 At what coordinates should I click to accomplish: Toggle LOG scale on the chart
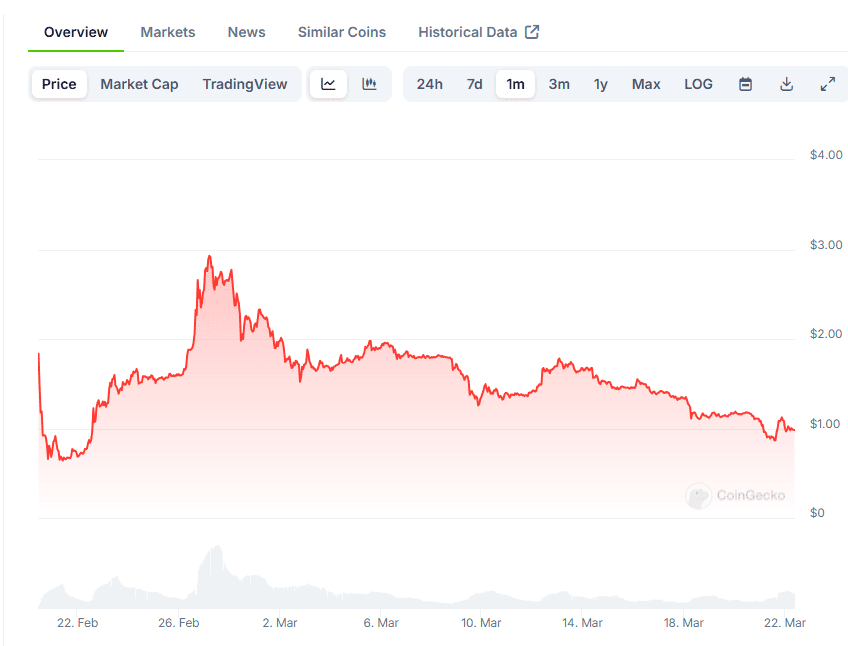[x=698, y=84]
